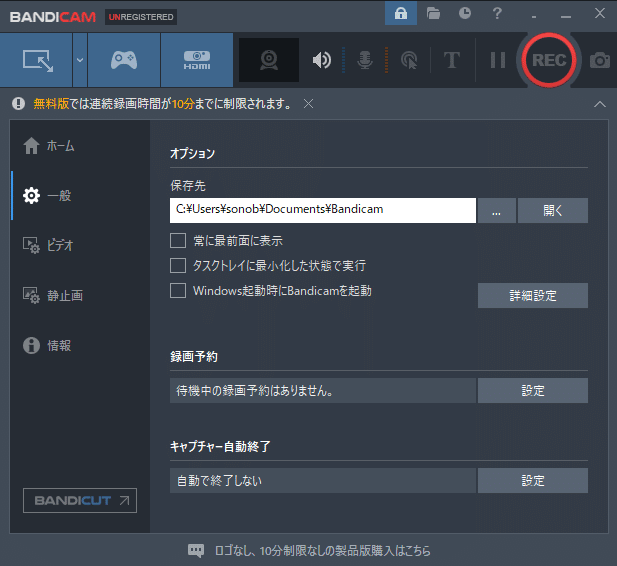Viewport: 617px width, 566px height.
Task: Open the BANDICUT link button
Action: point(80,500)
